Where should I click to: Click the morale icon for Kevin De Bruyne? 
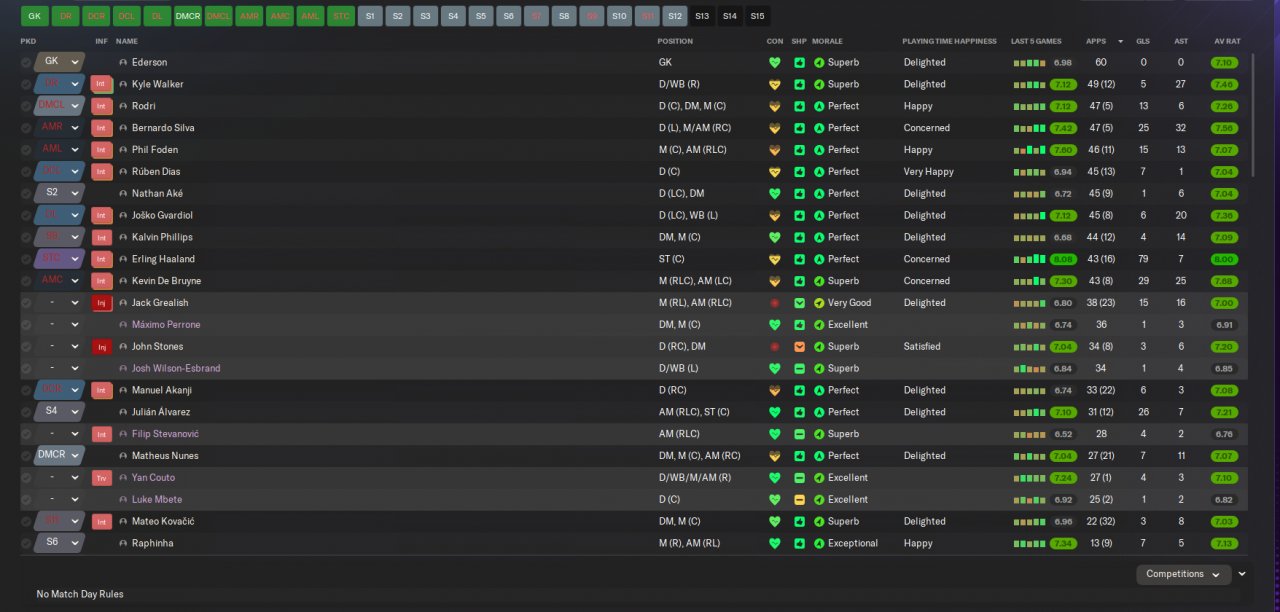pos(819,281)
